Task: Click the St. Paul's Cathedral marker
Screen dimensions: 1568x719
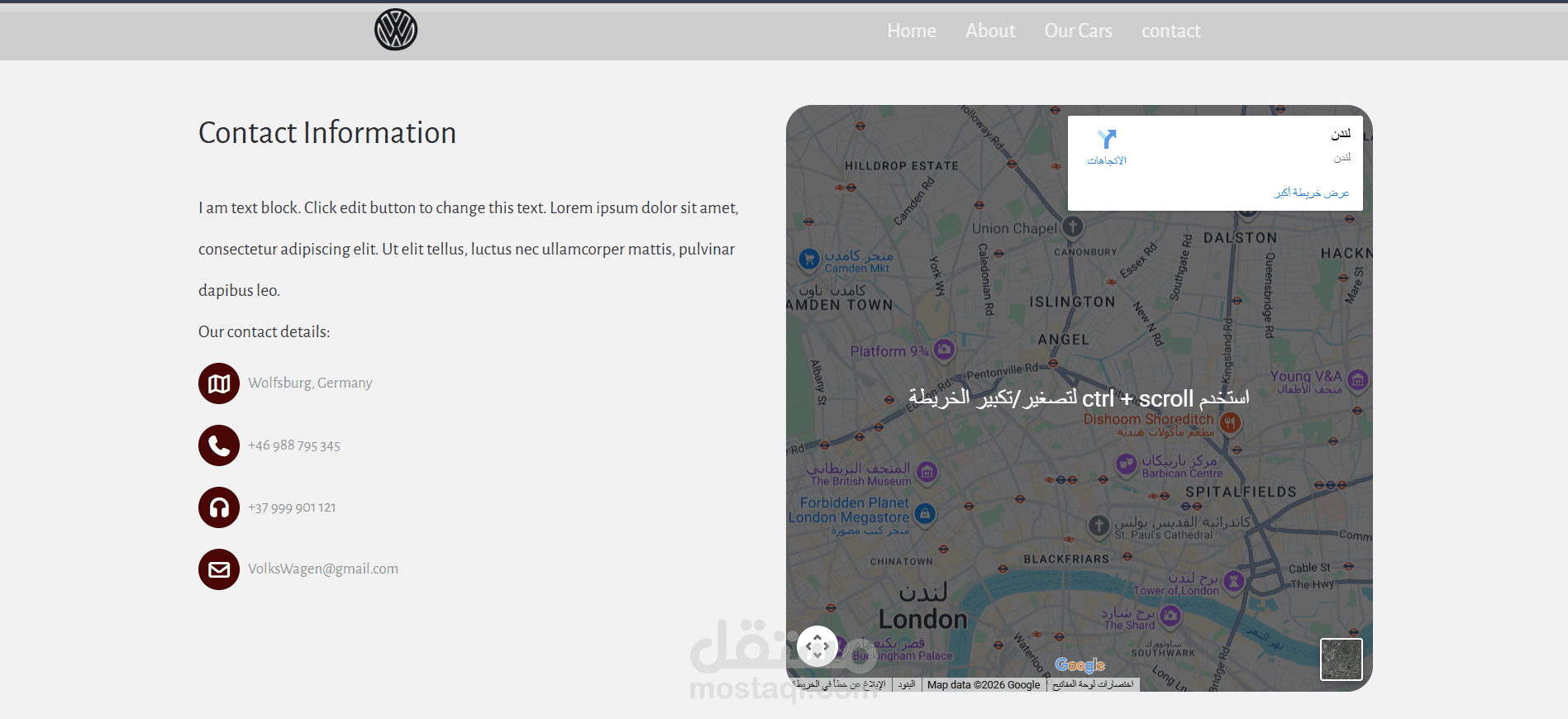Action: click(x=1099, y=525)
